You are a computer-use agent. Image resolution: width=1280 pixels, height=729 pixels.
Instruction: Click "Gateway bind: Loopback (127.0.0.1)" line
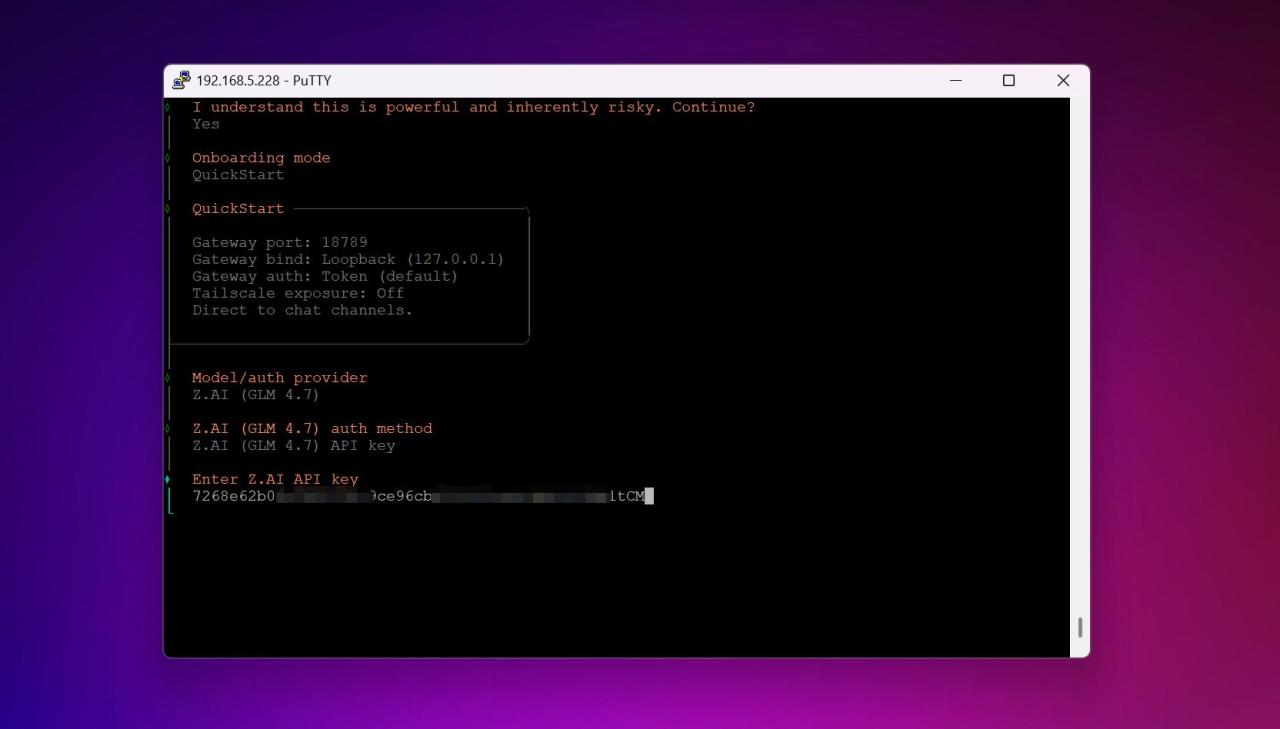pyautogui.click(x=348, y=260)
